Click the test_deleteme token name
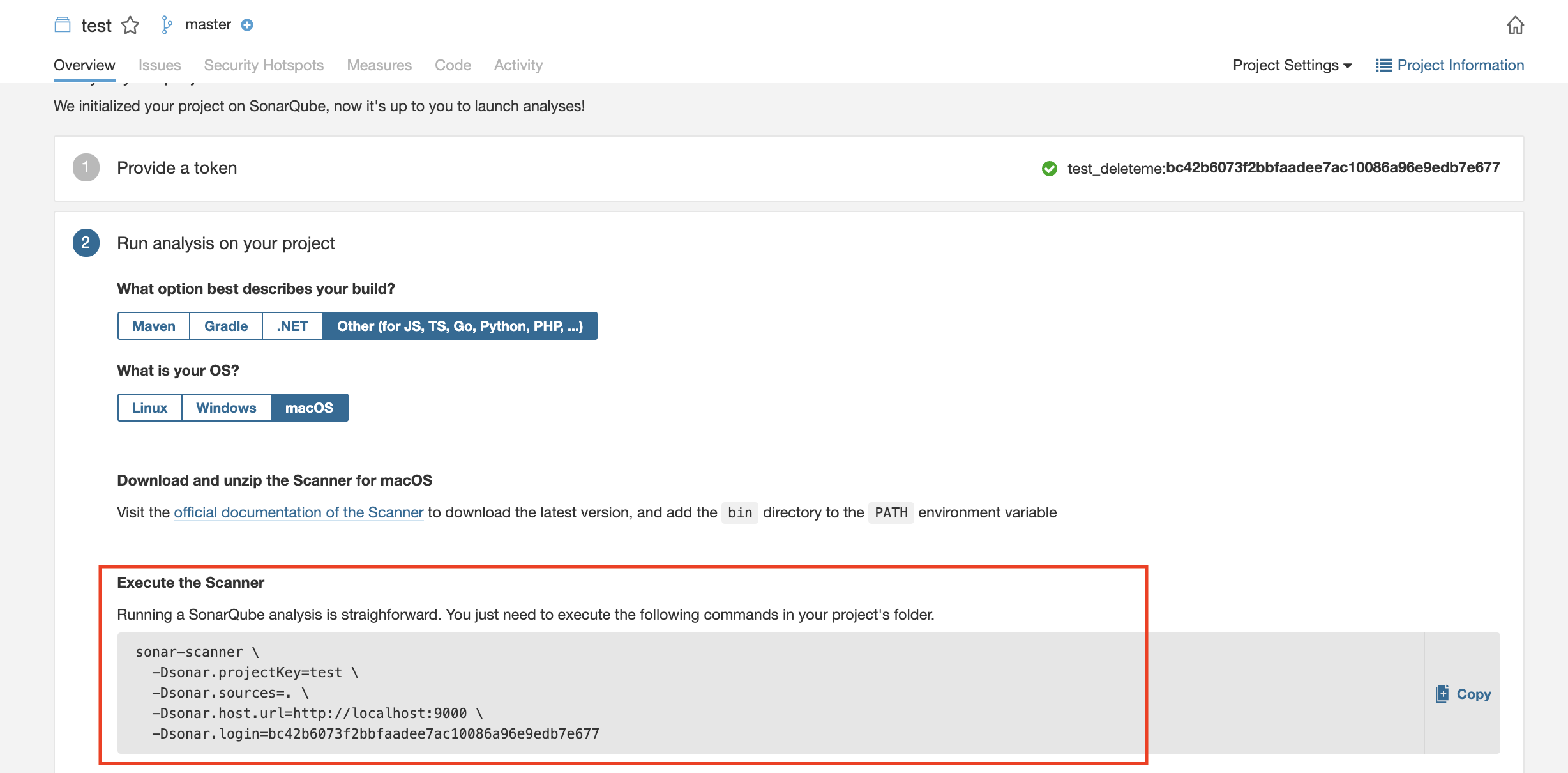 pyautogui.click(x=1115, y=169)
